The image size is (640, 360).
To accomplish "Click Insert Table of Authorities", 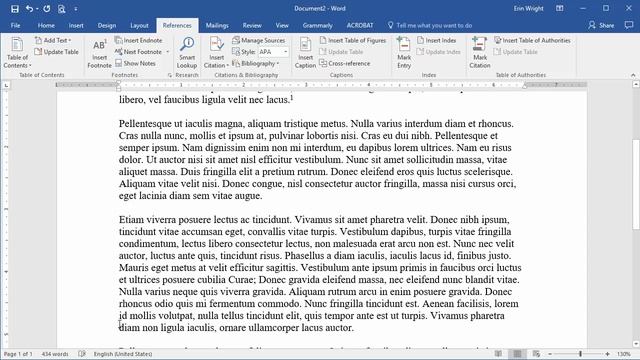I will pyautogui.click(x=532, y=40).
